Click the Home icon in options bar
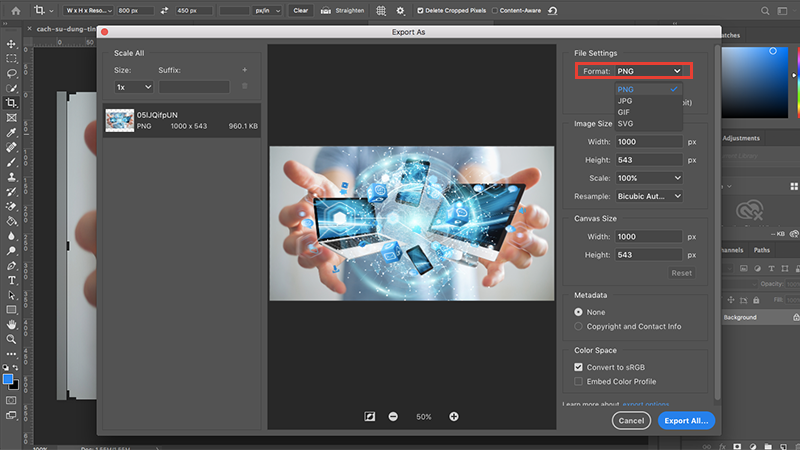Image resolution: width=800 pixels, height=450 pixels. click(x=16, y=10)
